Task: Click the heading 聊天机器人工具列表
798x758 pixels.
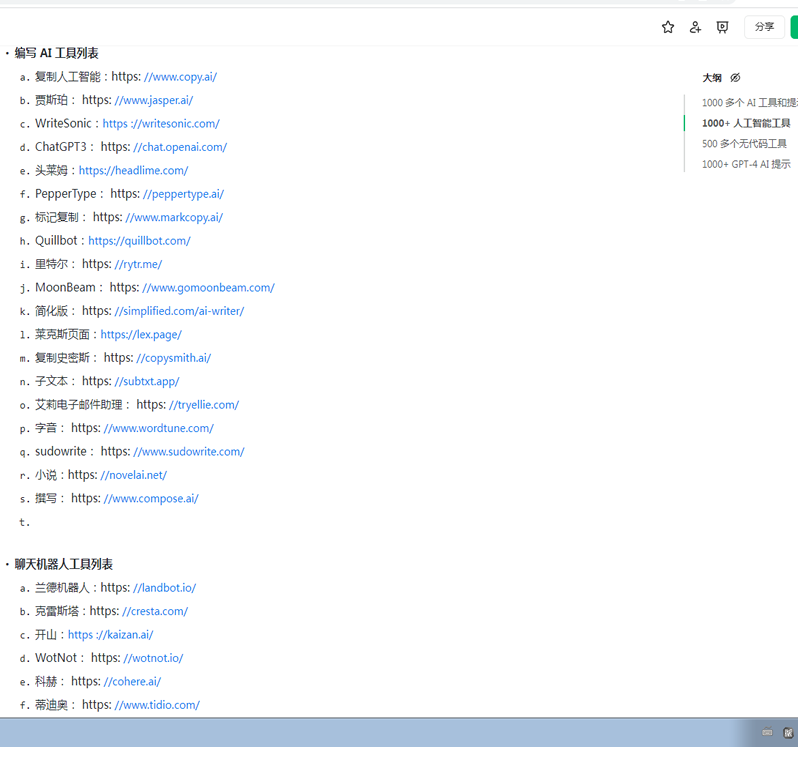Action: coord(64,564)
